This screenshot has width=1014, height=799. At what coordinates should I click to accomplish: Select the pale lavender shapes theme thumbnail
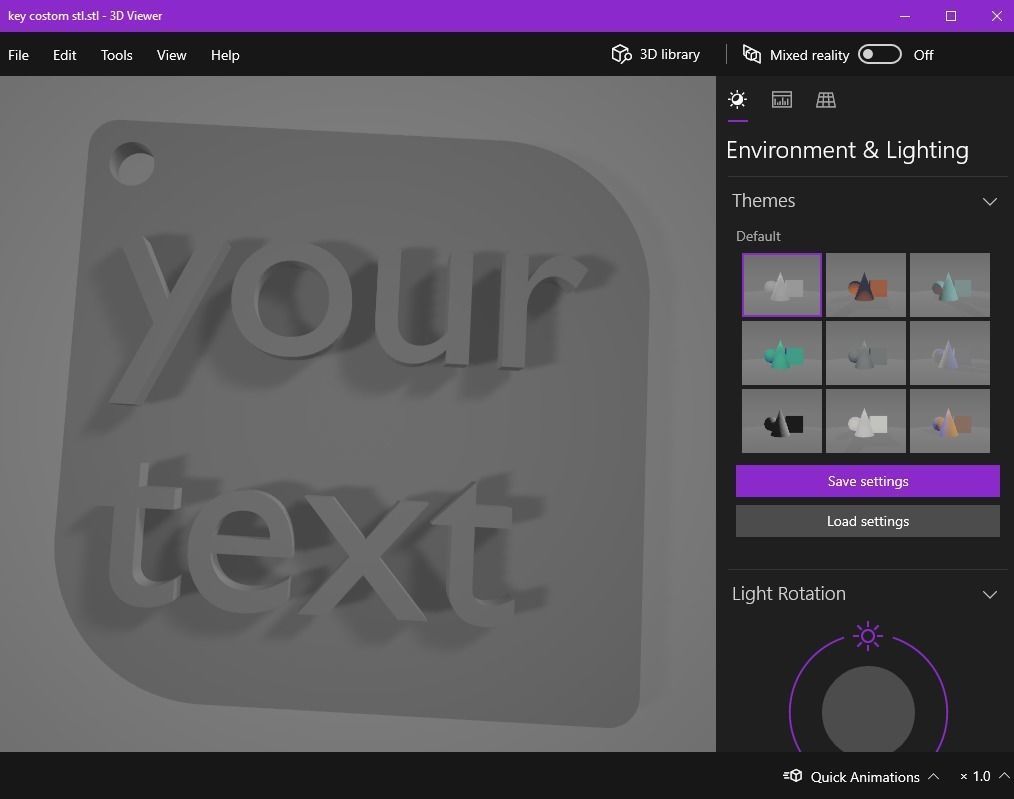pyautogui.click(x=950, y=353)
